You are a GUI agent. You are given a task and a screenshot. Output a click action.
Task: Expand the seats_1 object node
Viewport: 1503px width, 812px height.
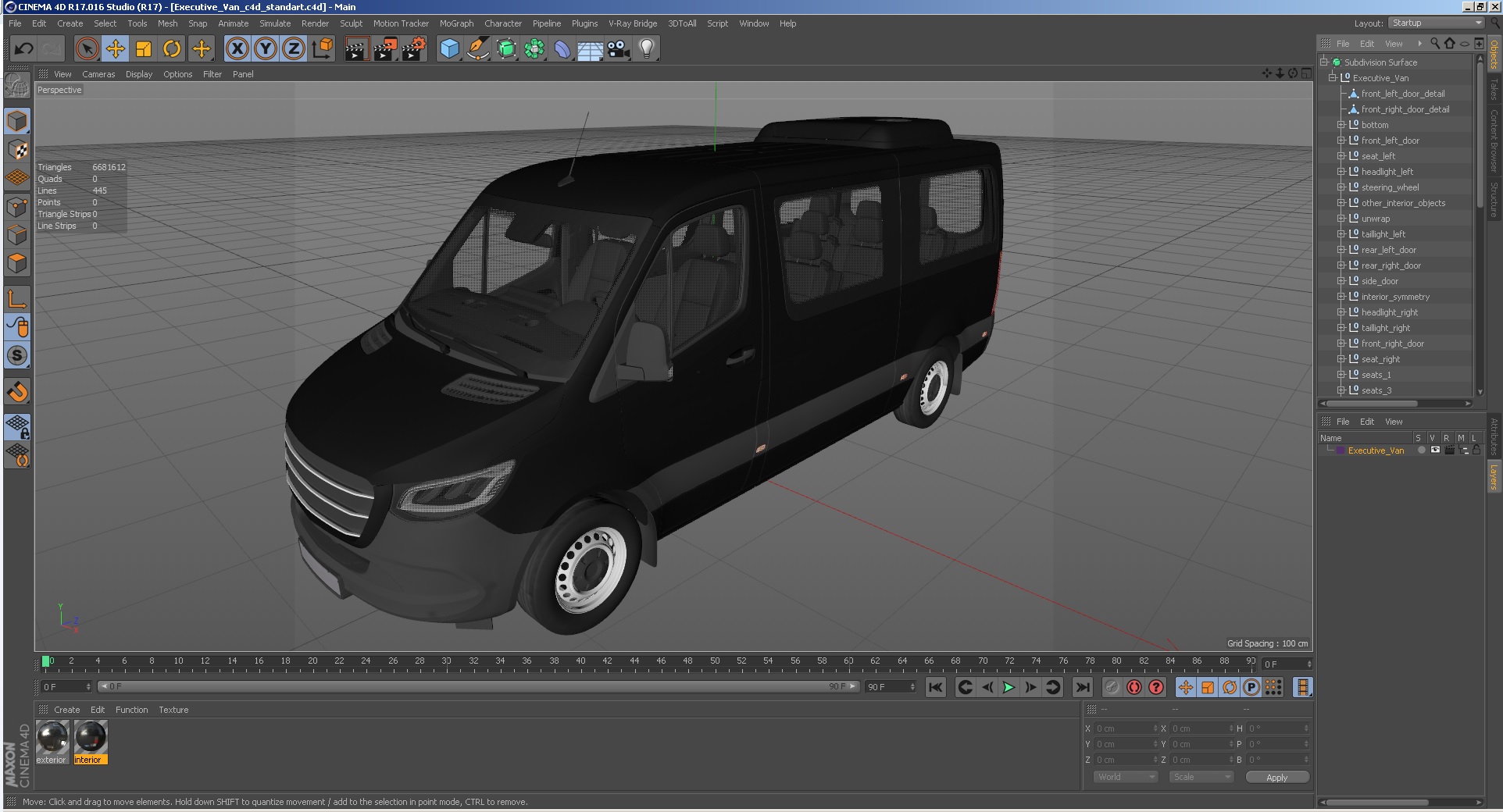[1341, 374]
